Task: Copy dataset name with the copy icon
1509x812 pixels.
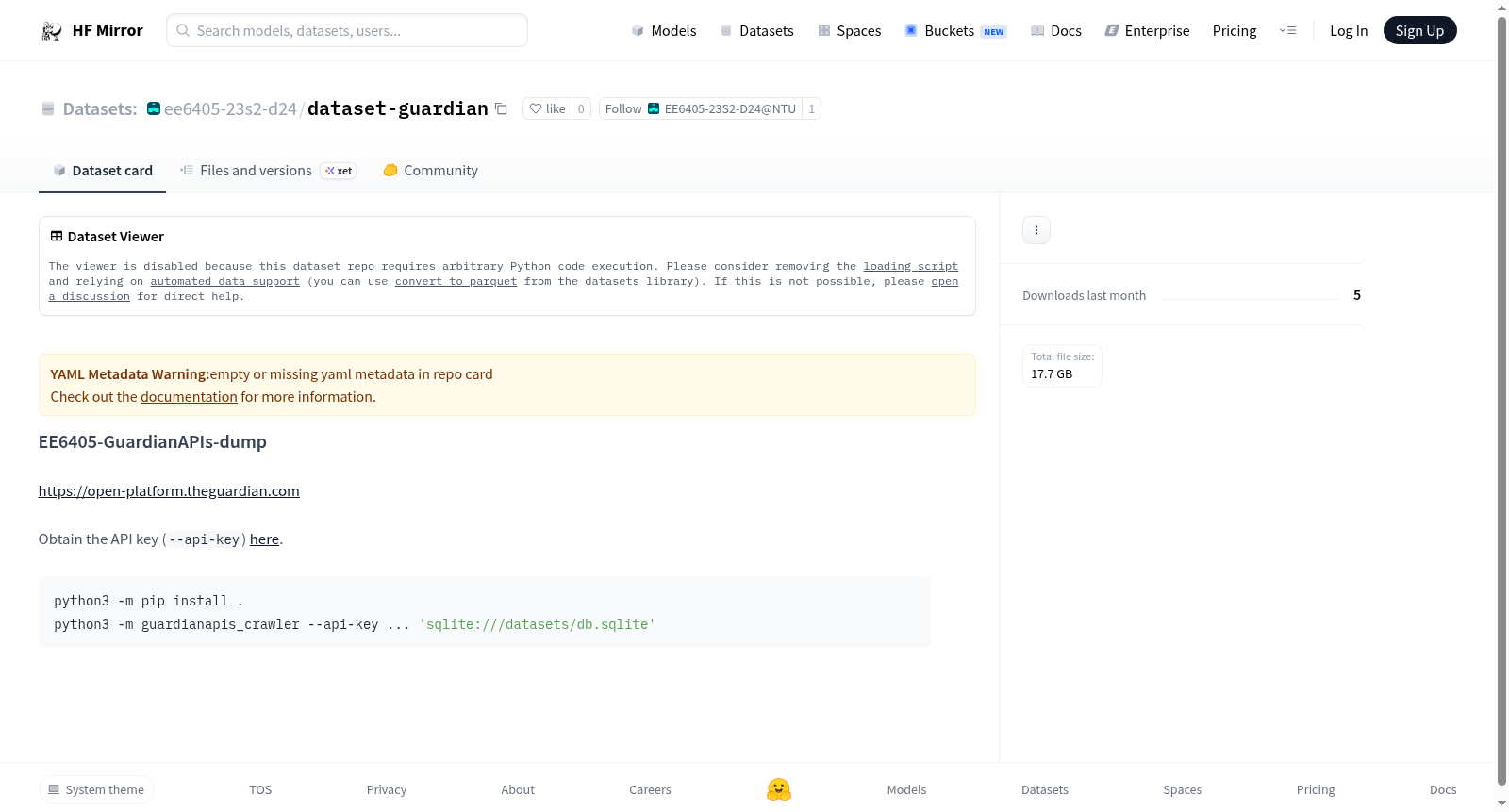Action: pos(502,108)
